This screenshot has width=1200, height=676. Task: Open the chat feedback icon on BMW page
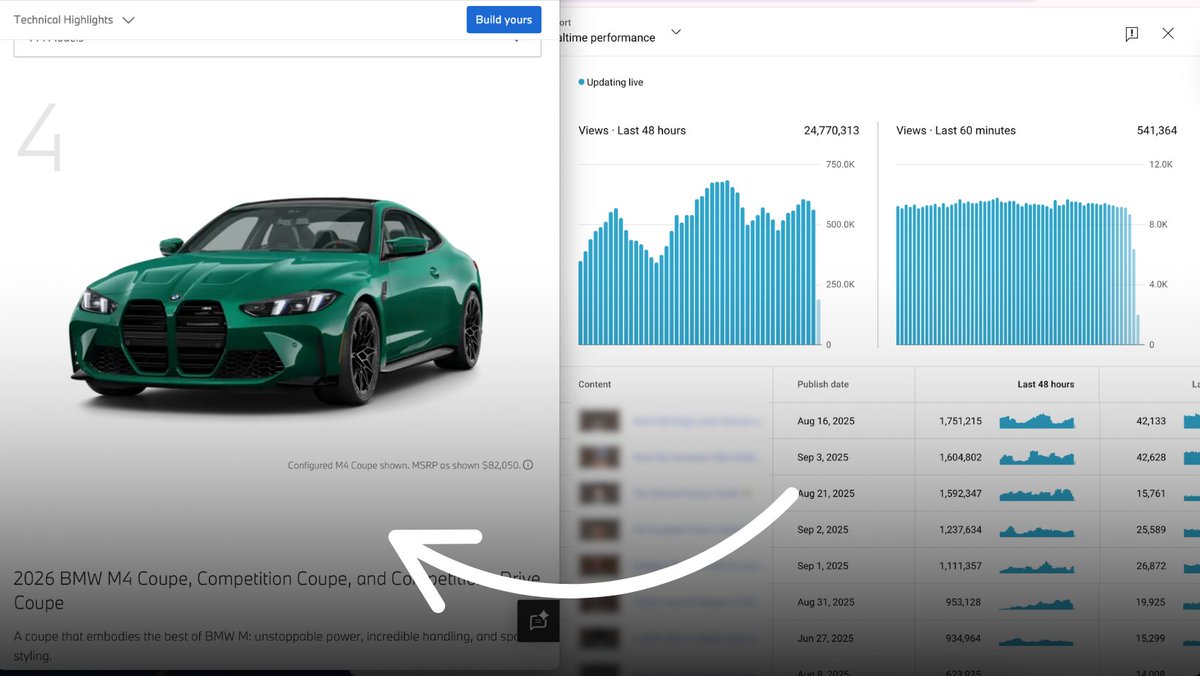click(538, 621)
